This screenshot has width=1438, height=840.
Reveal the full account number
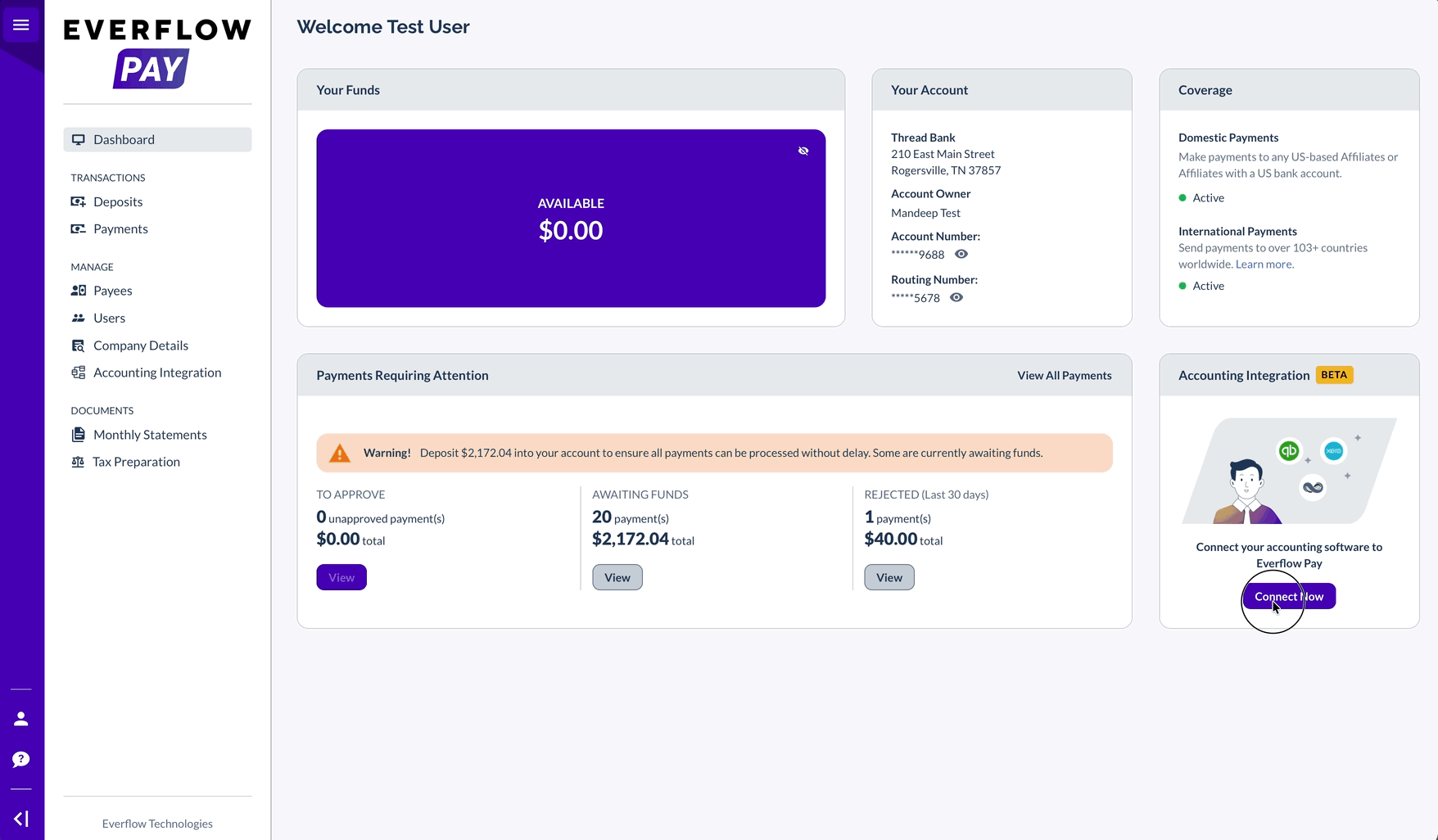tap(961, 254)
